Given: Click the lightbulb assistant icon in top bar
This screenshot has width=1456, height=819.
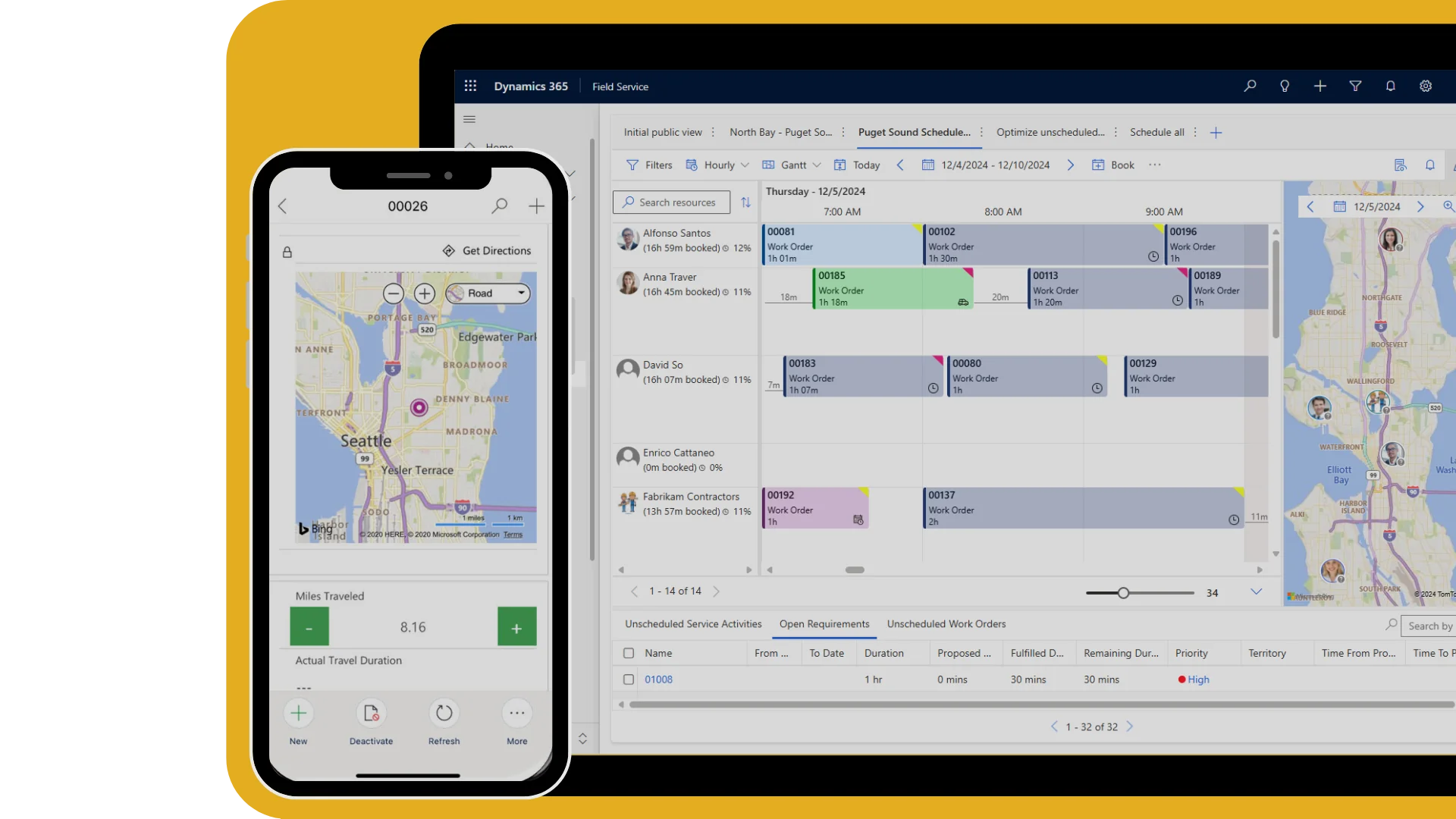Looking at the screenshot, I should [1285, 86].
